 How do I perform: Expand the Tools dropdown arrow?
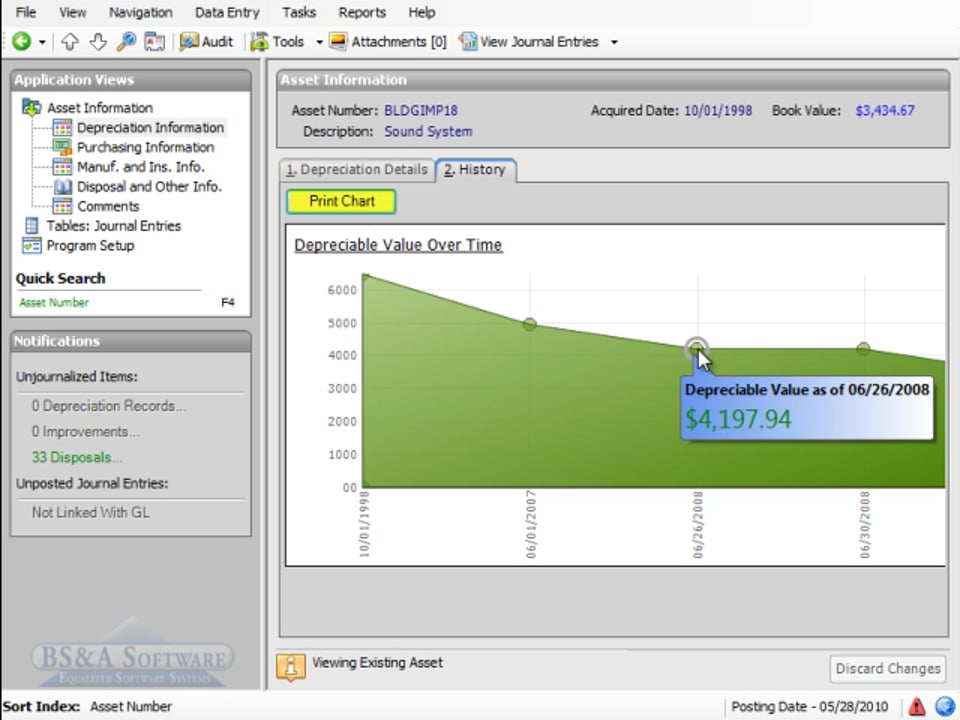coord(319,42)
